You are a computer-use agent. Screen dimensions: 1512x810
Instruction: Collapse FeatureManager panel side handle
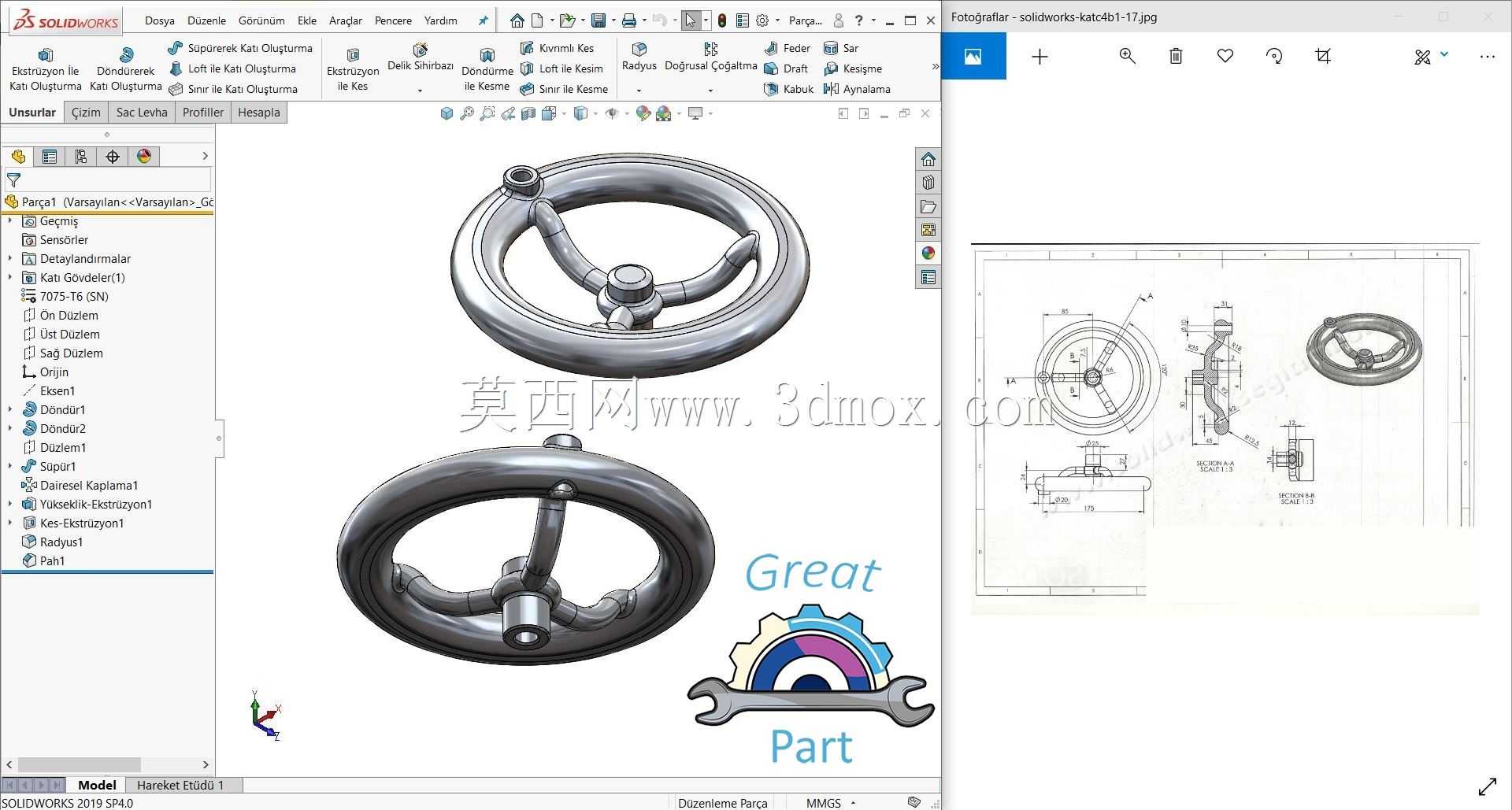coord(219,438)
